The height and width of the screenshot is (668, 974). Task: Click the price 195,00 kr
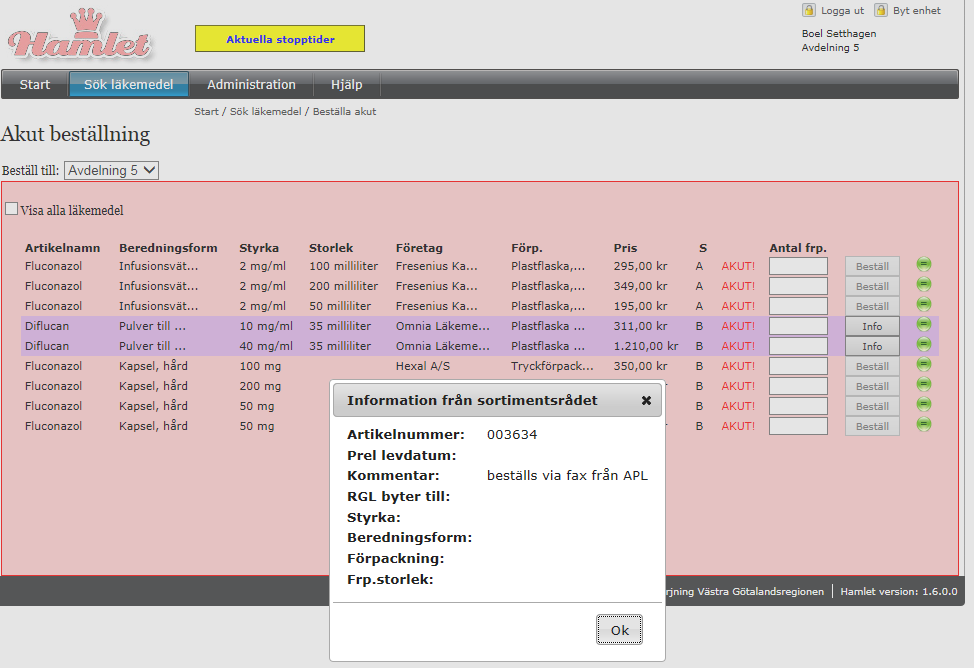[x=640, y=306]
